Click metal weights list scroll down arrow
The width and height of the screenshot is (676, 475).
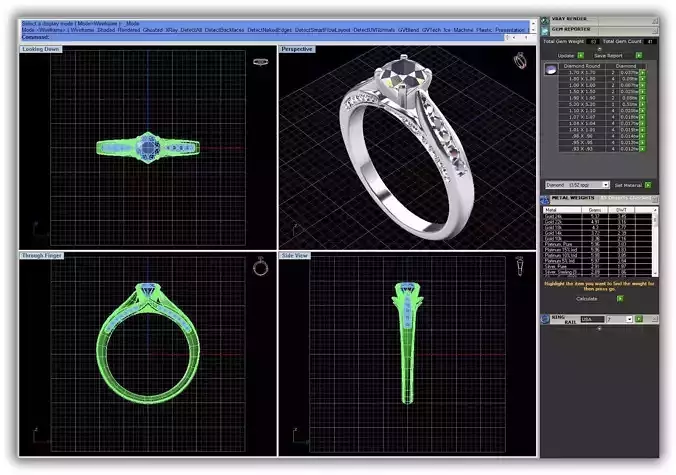click(655, 273)
